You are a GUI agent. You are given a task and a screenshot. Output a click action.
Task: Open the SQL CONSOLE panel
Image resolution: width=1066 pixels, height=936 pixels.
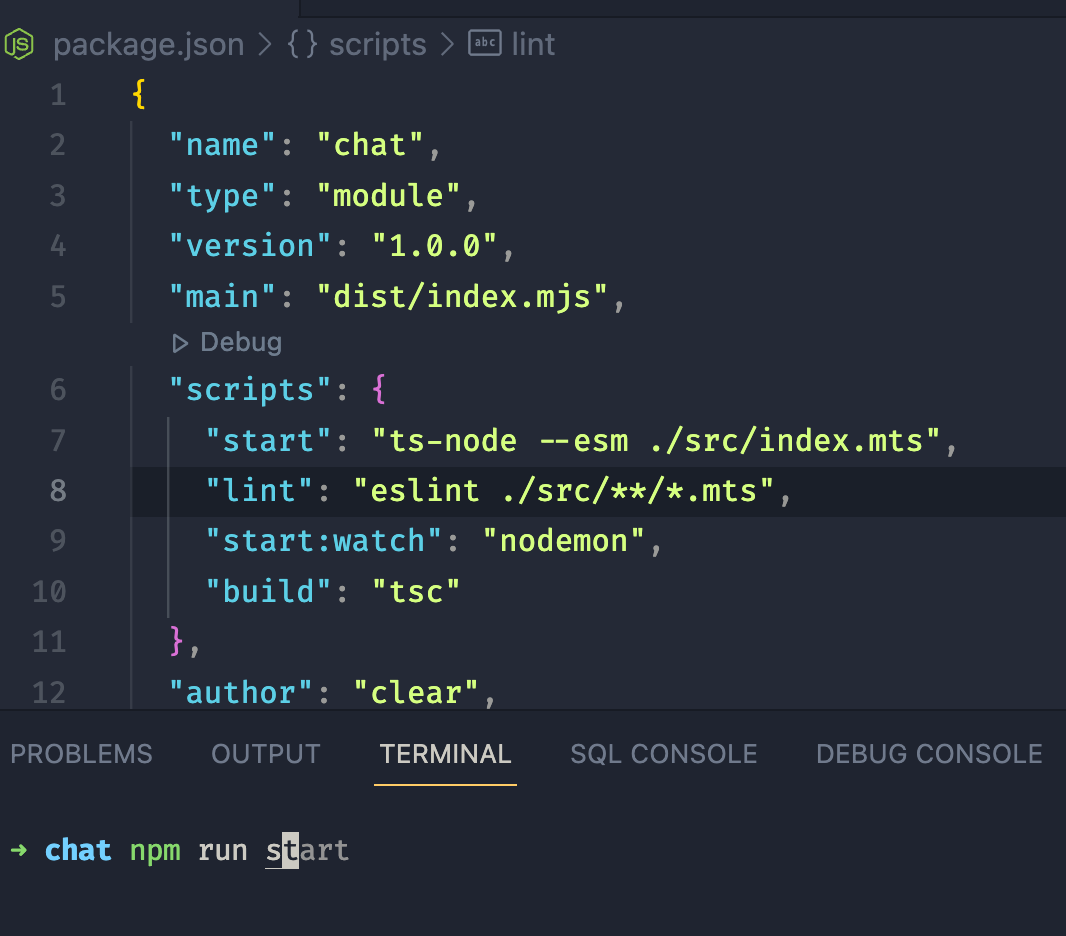pos(663,754)
